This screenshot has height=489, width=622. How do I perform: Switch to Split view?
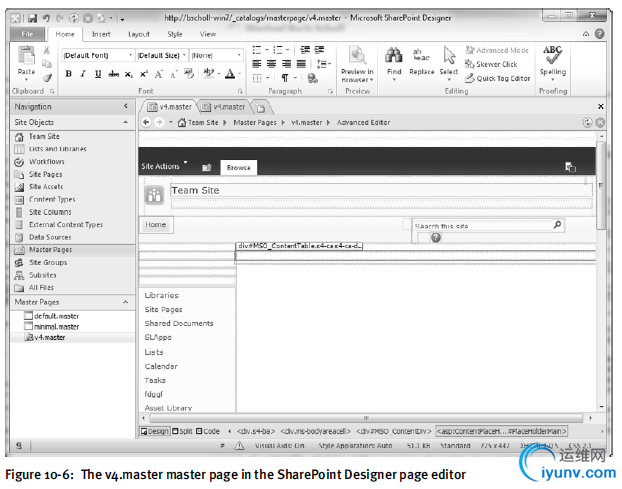(x=182, y=431)
